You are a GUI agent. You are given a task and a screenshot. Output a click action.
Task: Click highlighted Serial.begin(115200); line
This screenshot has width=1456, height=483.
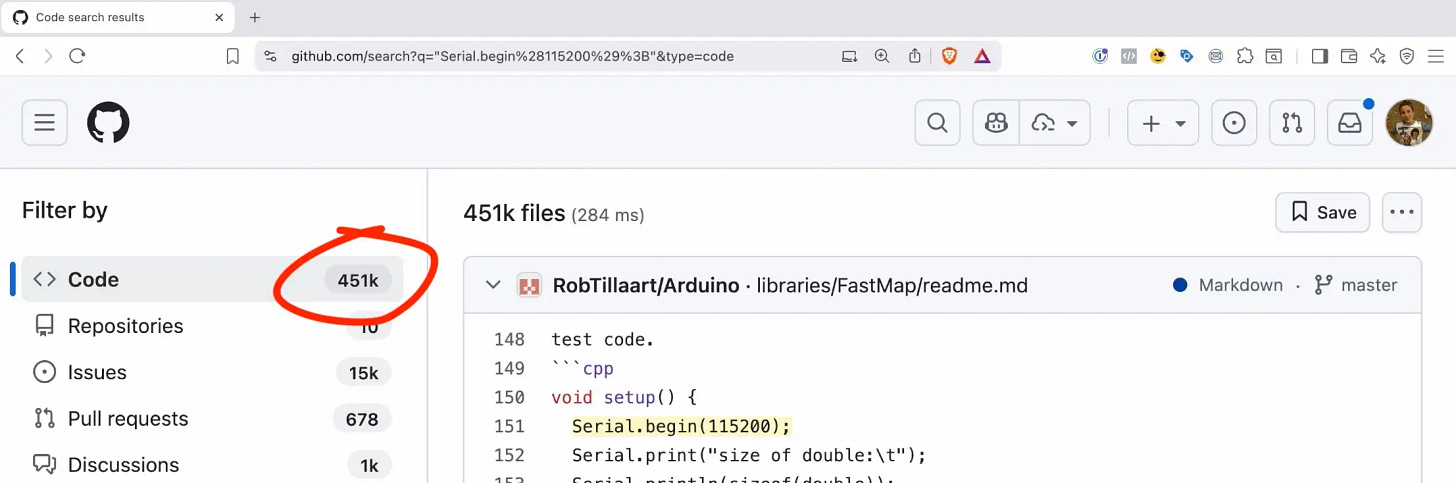[681, 427]
